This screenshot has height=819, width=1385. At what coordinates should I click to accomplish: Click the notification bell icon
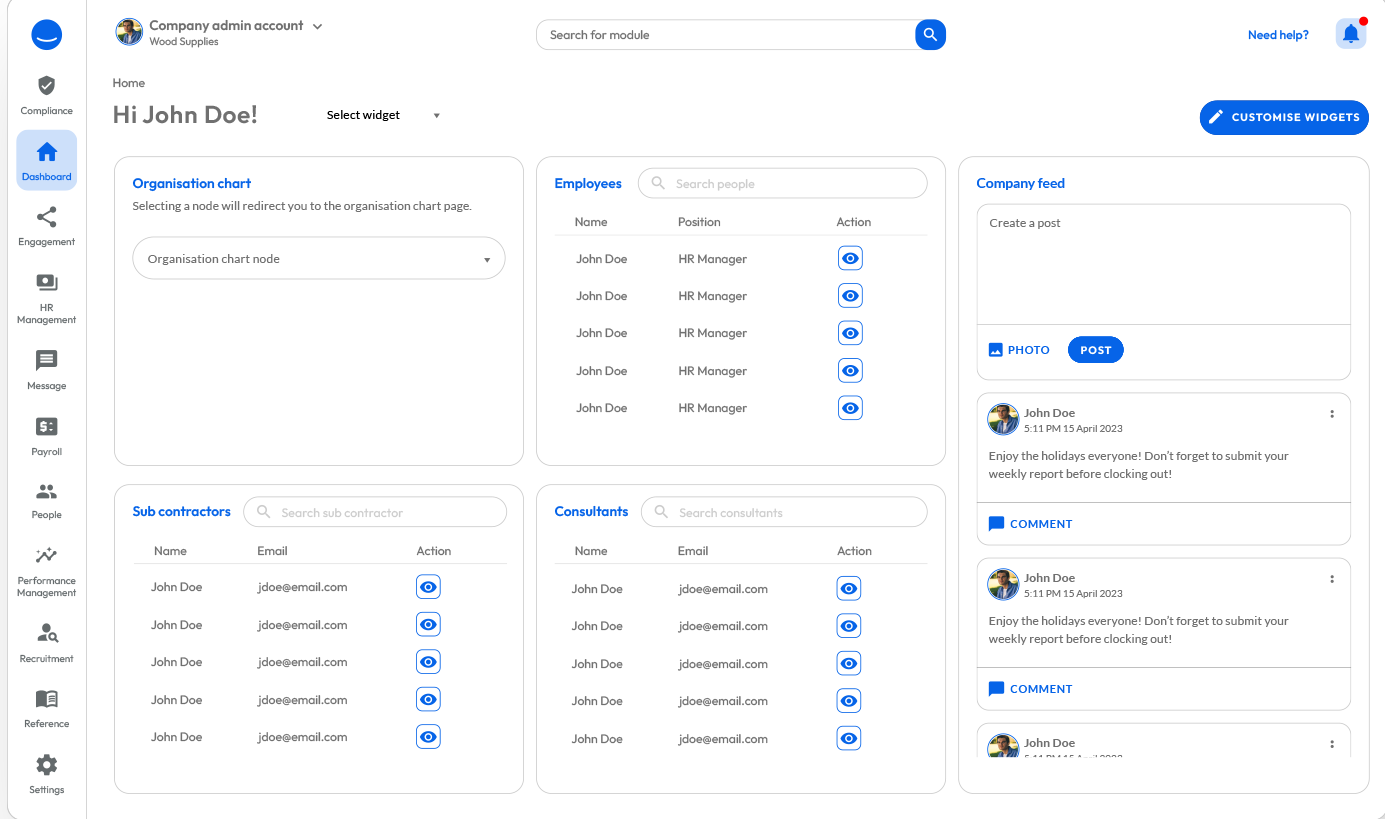tap(1351, 34)
